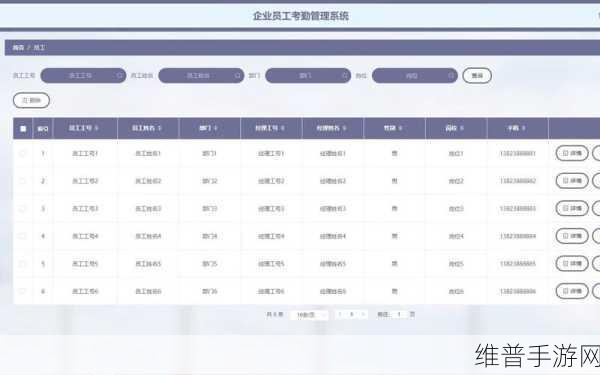Click the search icon in 员工姓名 filter
This screenshot has width=600, height=375.
[x=238, y=75]
